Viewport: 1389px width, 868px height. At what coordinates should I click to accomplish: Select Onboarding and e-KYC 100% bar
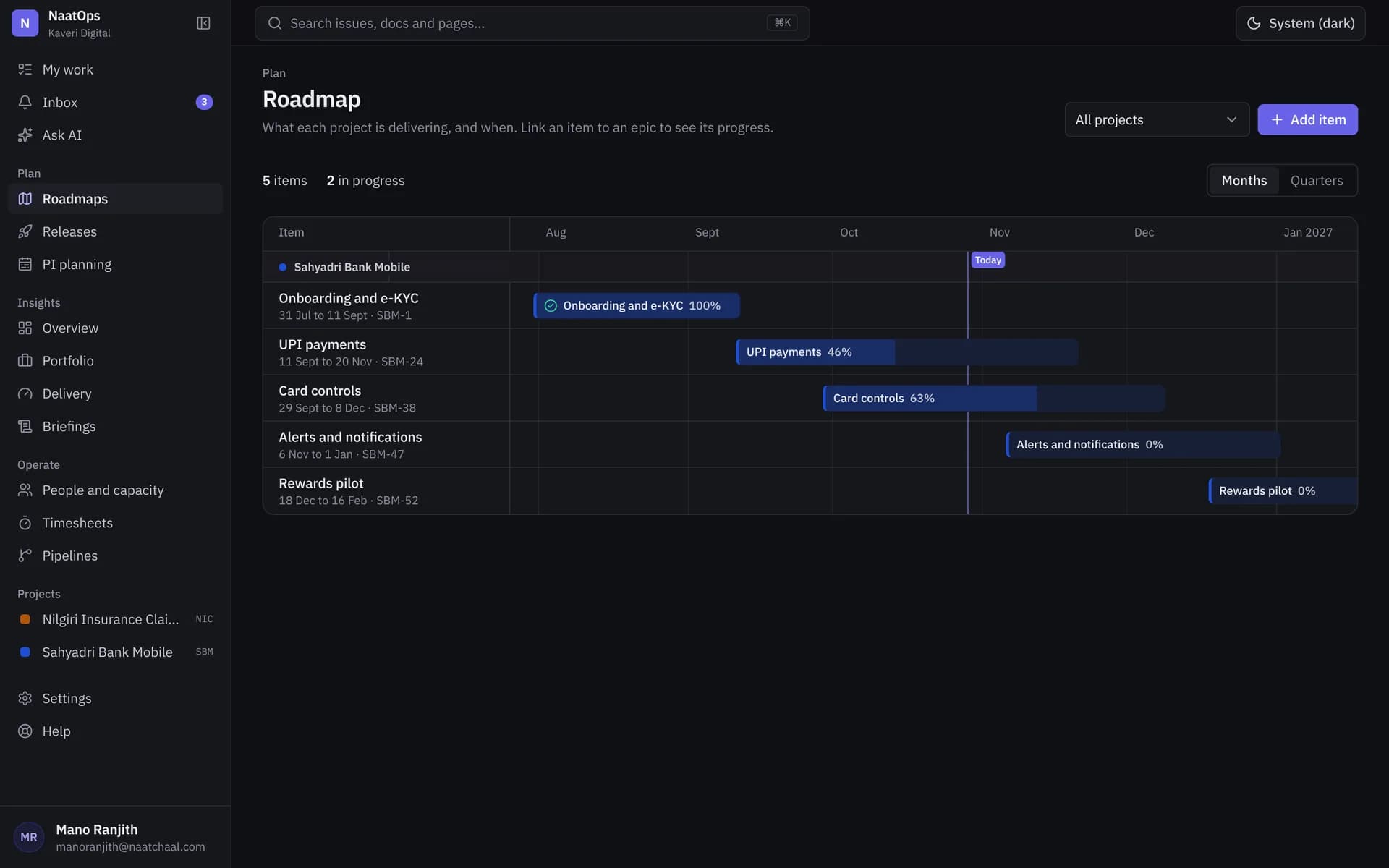pyautogui.click(x=637, y=306)
